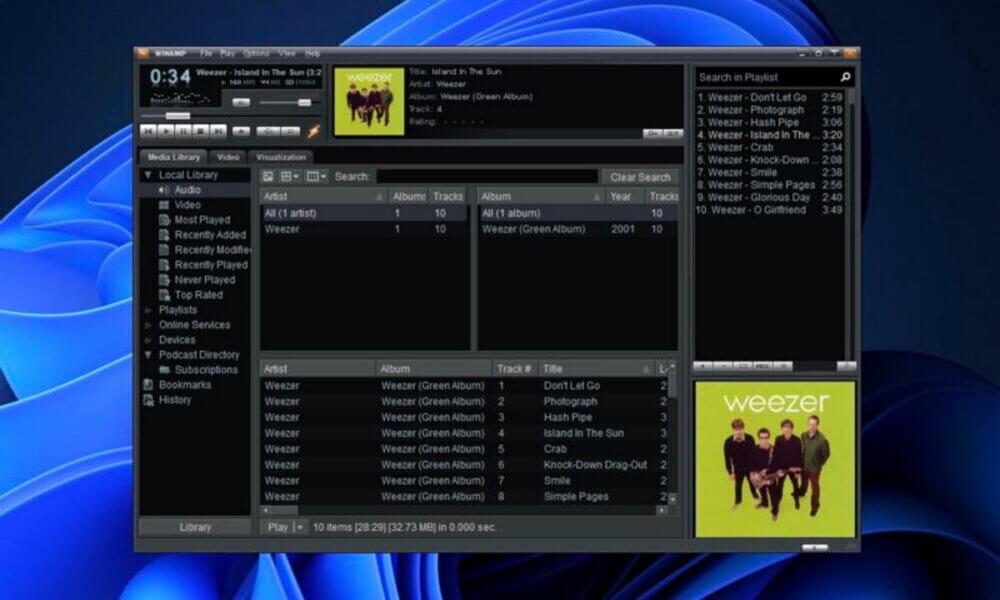This screenshot has height=600, width=1000.
Task: Open the Never Played view
Action: click(x=205, y=280)
